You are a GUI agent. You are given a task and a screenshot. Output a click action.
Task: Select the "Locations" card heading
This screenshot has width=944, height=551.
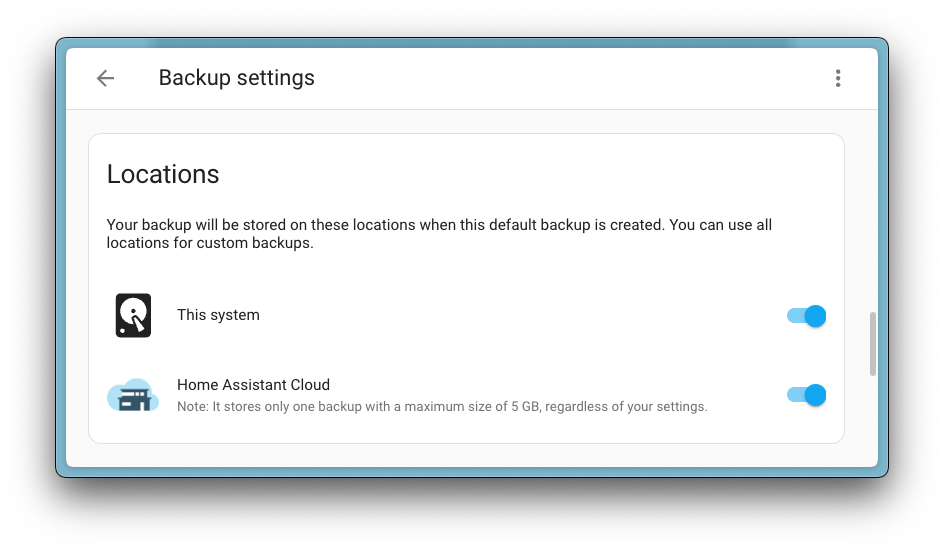click(x=163, y=174)
